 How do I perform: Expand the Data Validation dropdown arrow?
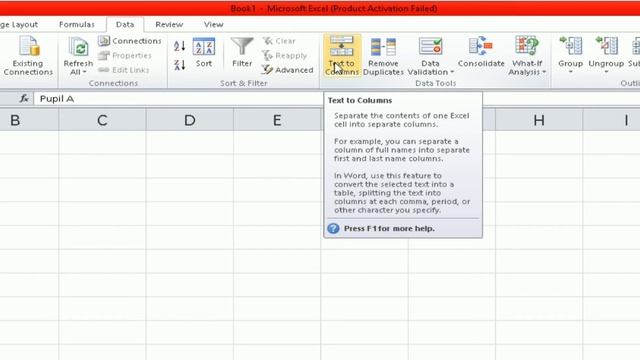coord(452,72)
